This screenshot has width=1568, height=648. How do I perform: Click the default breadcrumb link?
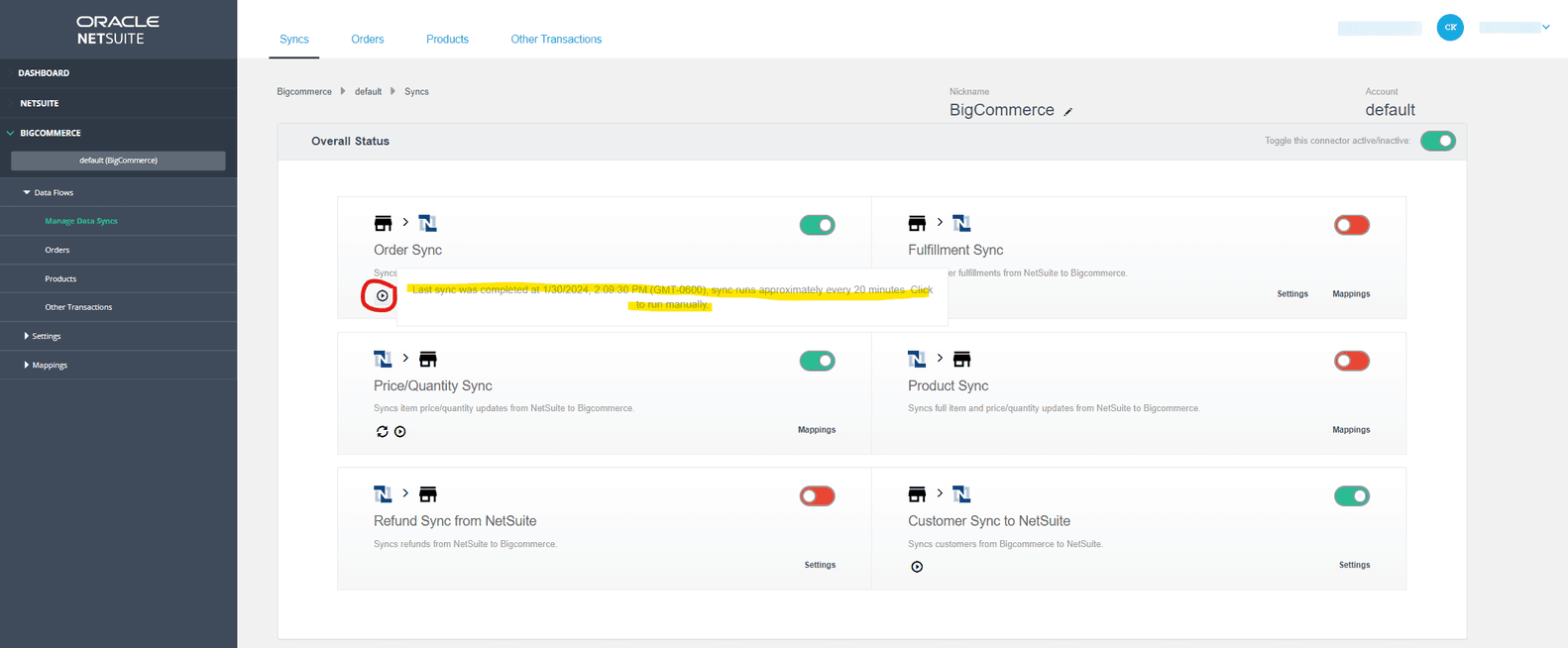[x=369, y=91]
